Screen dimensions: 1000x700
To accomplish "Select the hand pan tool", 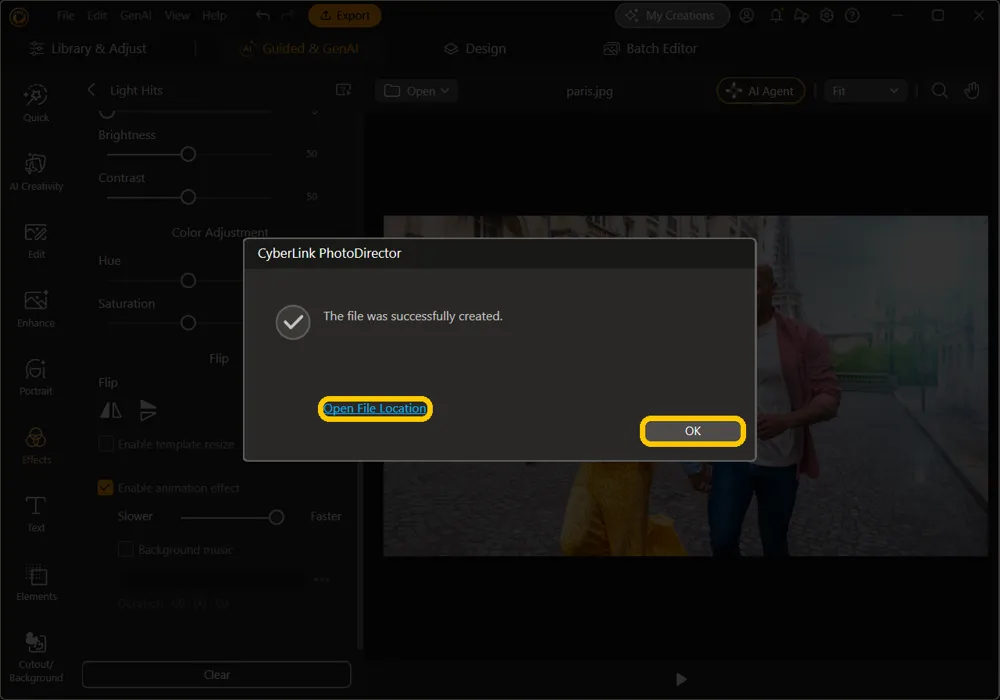I will [x=971, y=91].
